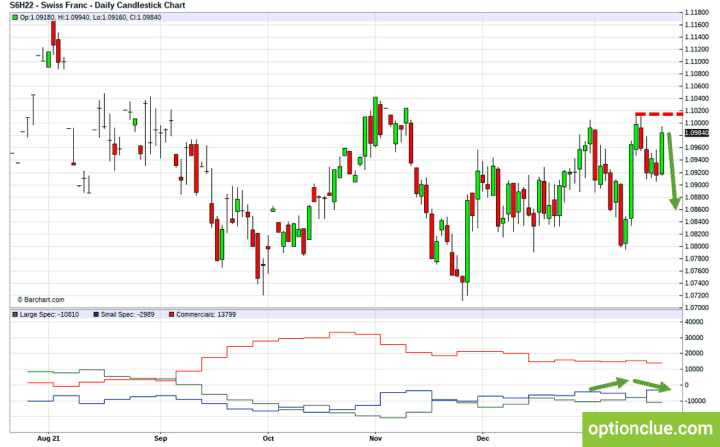The height and width of the screenshot is (447, 720).
Task: Select the chart title S6H22 Swiss Franc
Action: [97, 6]
